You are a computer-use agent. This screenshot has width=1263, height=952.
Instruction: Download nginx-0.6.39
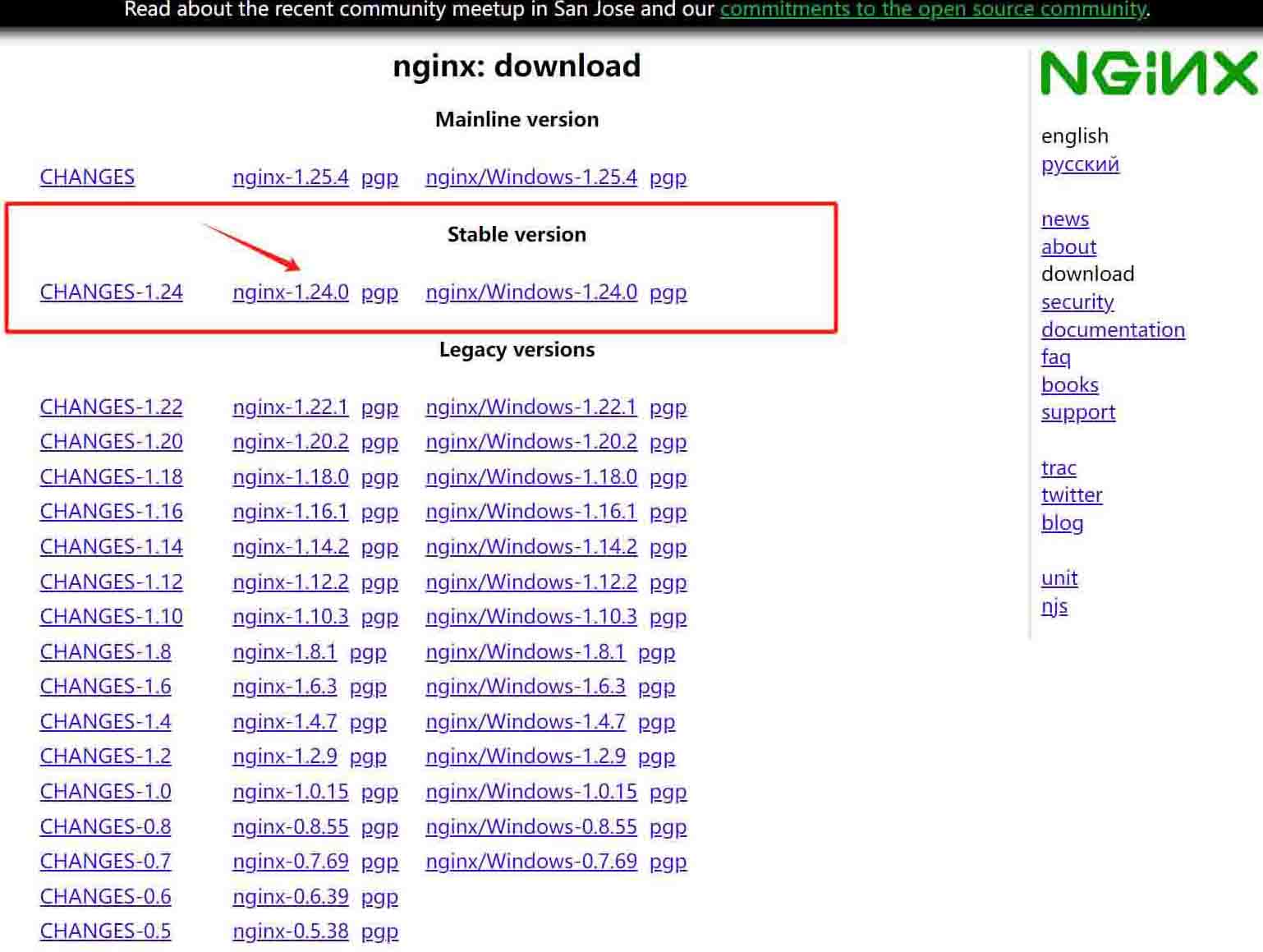[x=291, y=897]
